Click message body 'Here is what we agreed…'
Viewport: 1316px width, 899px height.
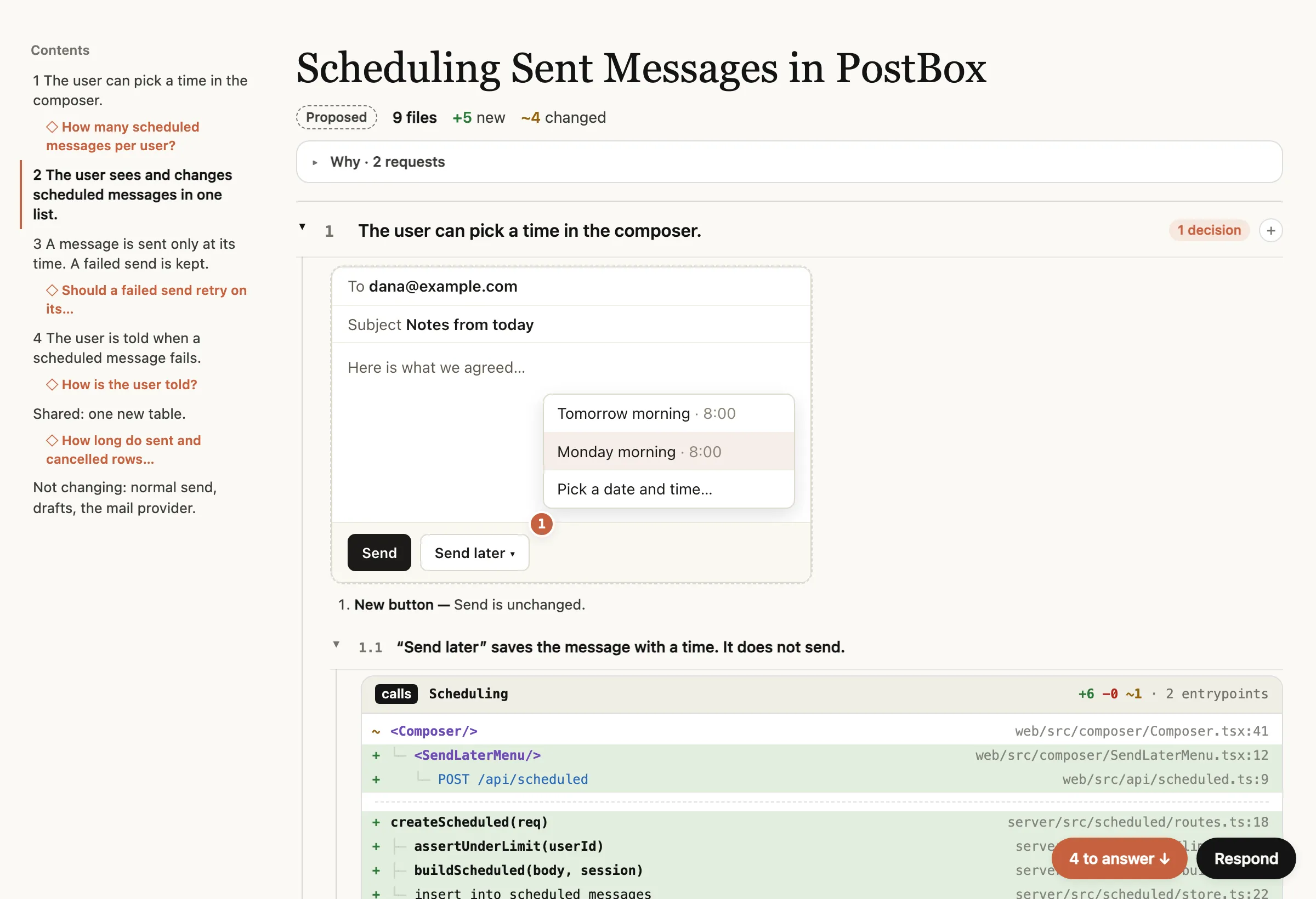point(436,367)
